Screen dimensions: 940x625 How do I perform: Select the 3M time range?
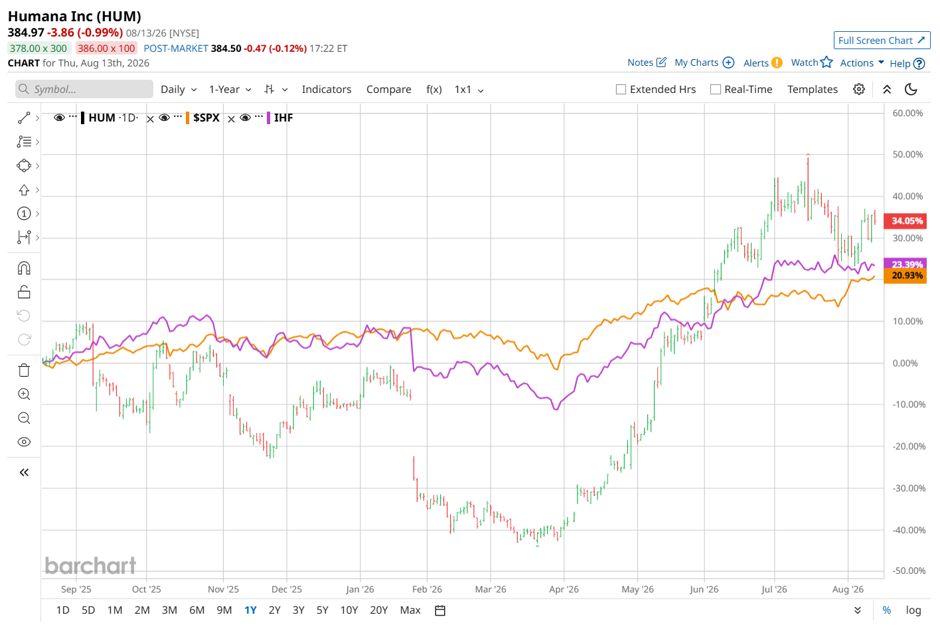[170, 610]
